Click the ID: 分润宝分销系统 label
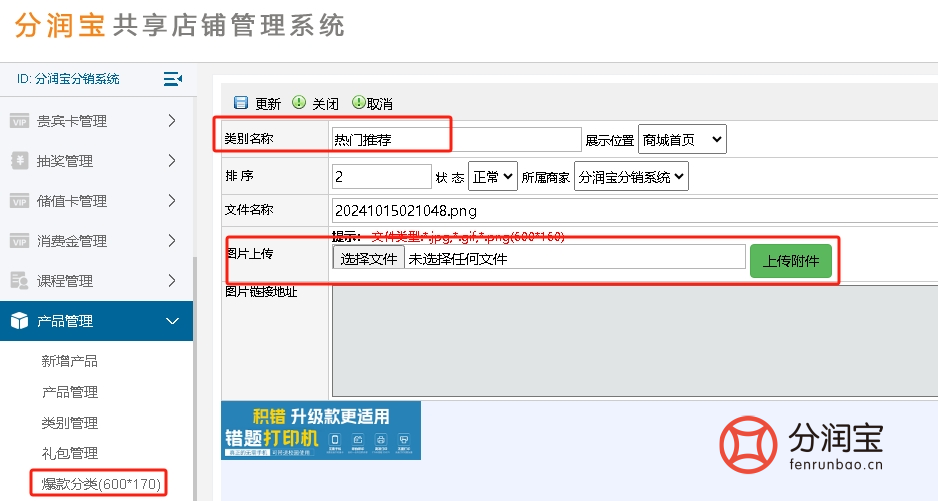 tap(68, 78)
